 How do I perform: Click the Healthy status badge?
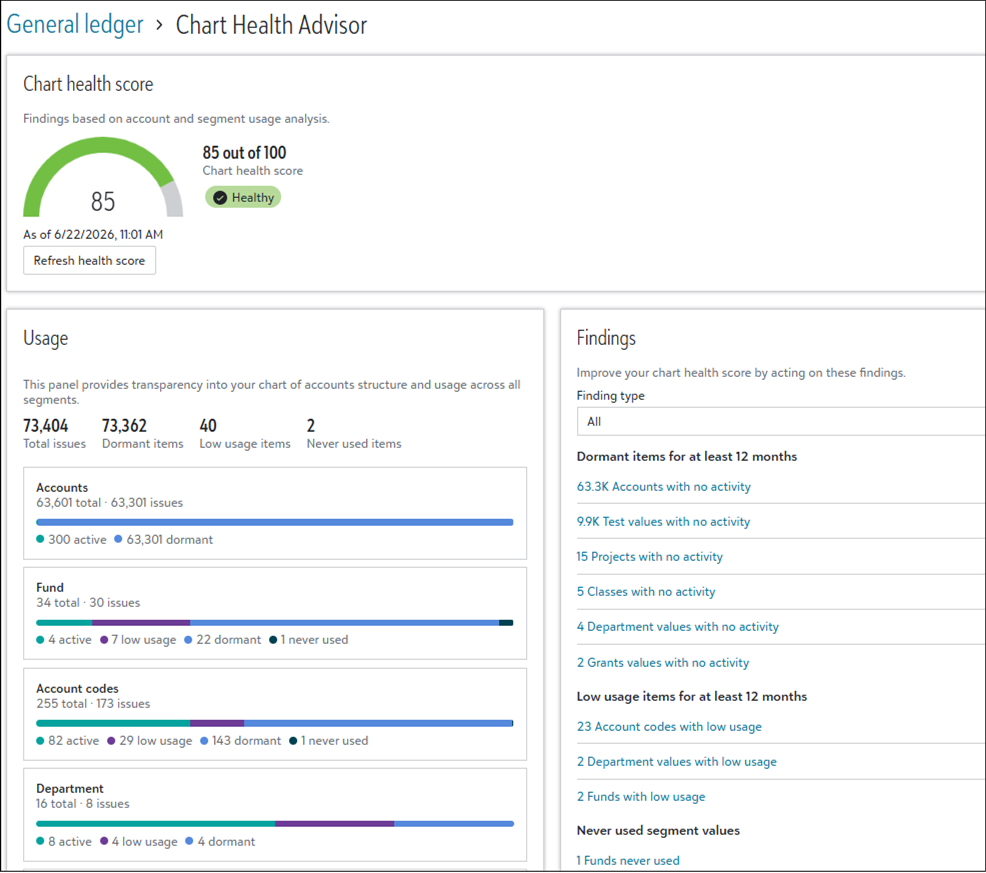(x=243, y=197)
